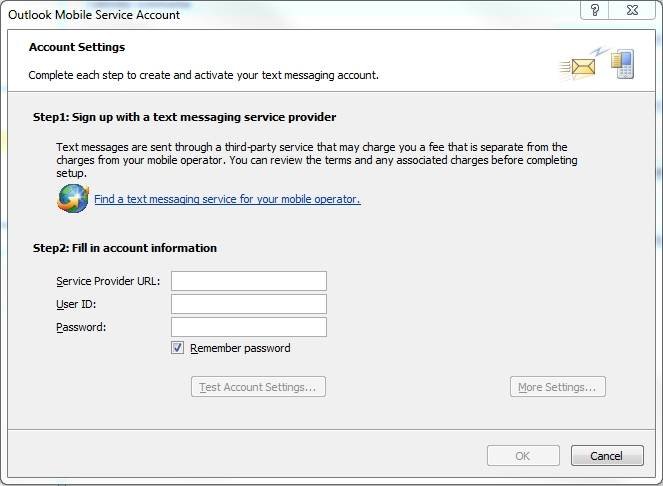The height and width of the screenshot is (486, 663).
Task: Click the Step2 Fill in account information heading
Action: (125, 248)
